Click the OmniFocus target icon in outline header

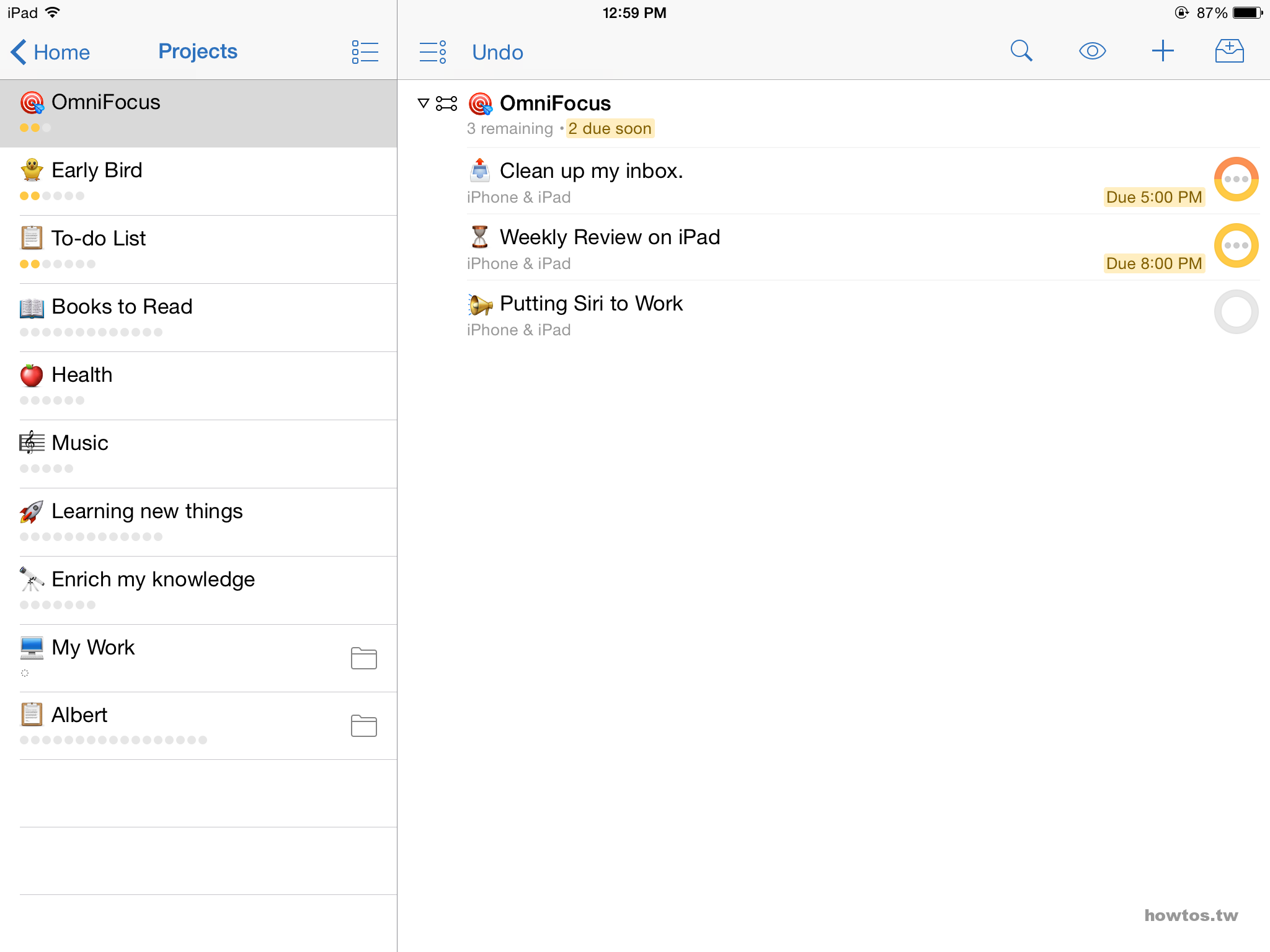481,104
